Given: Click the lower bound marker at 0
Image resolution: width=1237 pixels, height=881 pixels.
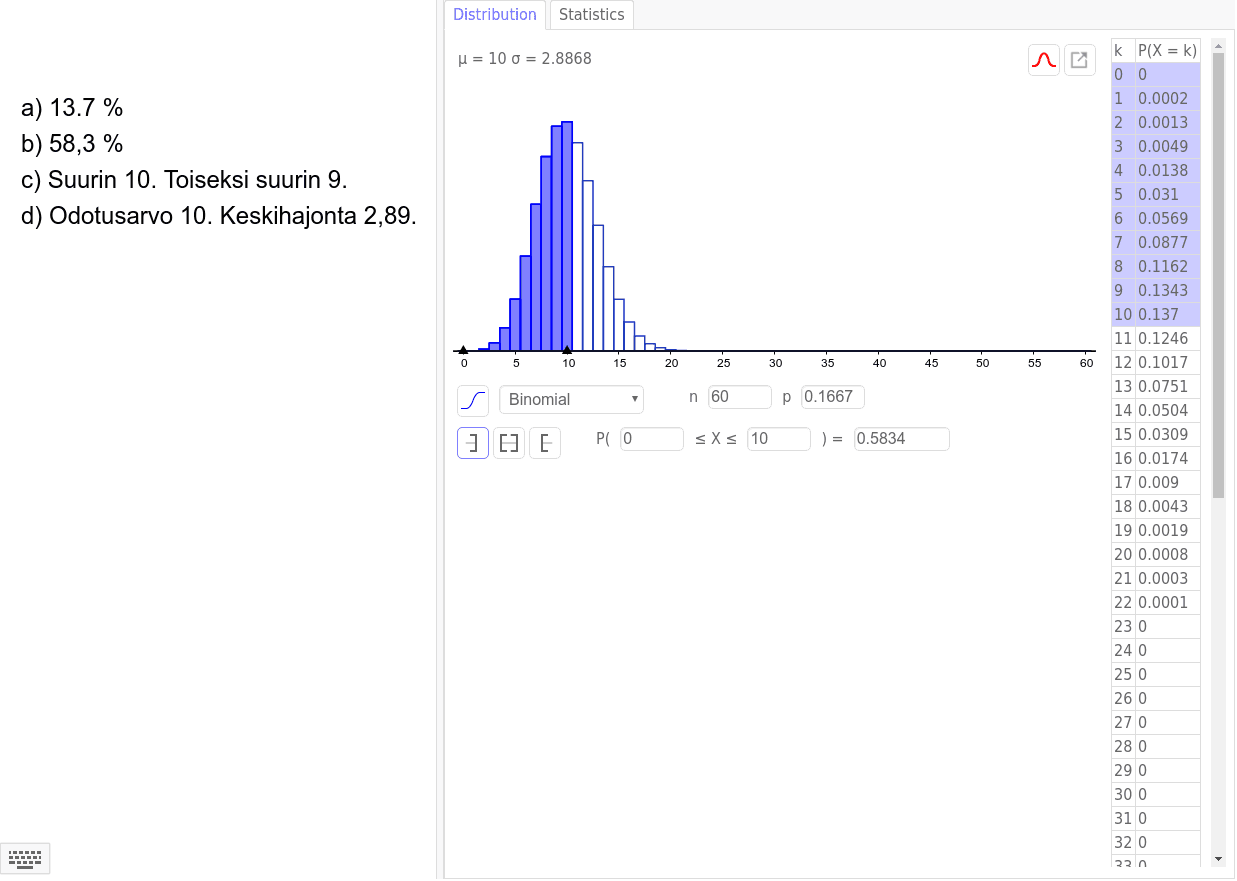Looking at the screenshot, I should coord(463,350).
